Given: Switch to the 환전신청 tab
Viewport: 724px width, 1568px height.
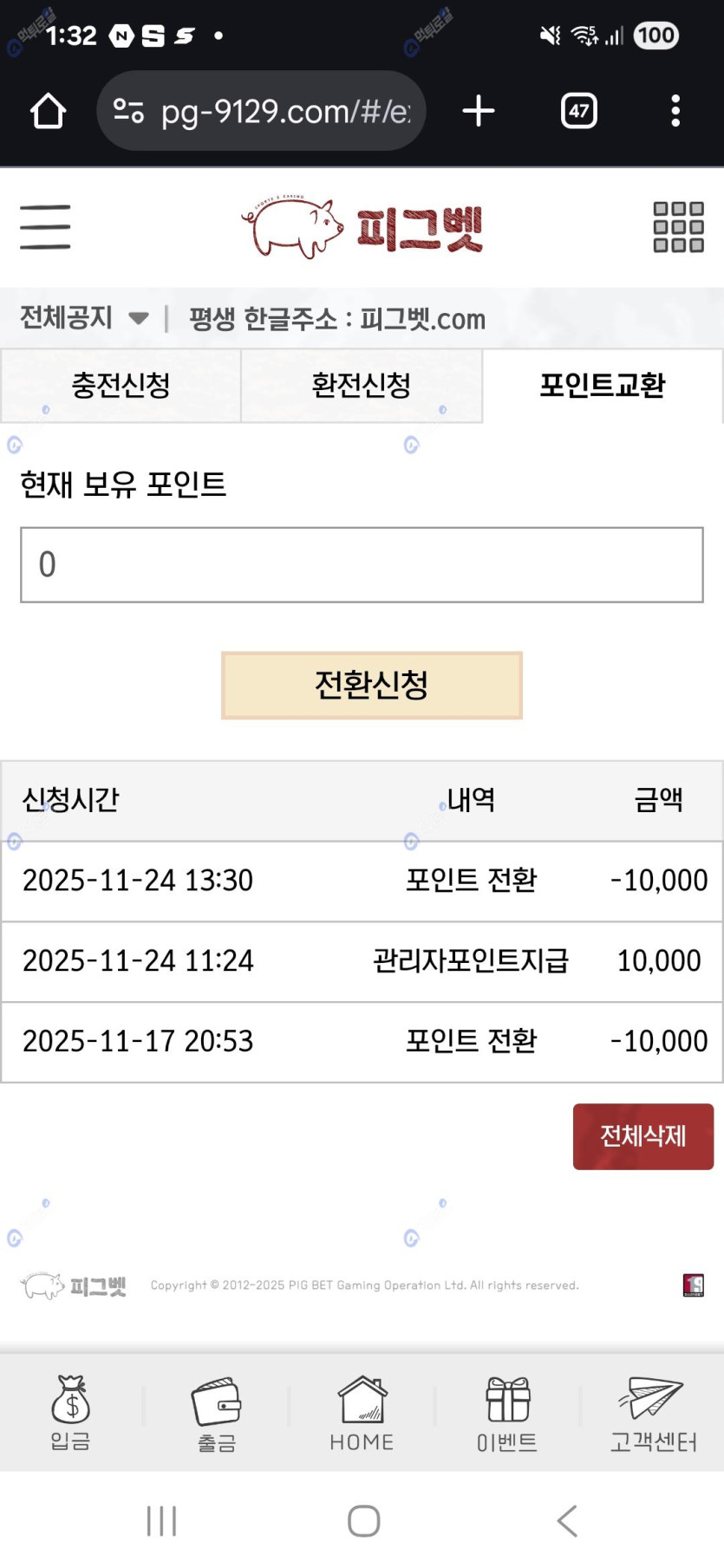Looking at the screenshot, I should [361, 386].
